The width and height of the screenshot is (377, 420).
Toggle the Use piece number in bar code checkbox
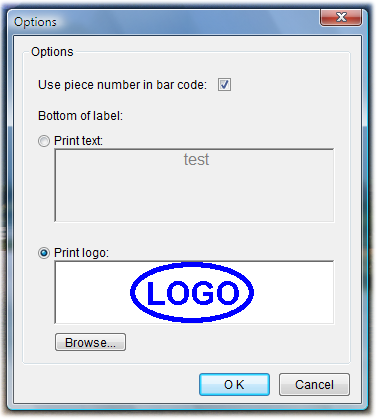click(x=224, y=85)
